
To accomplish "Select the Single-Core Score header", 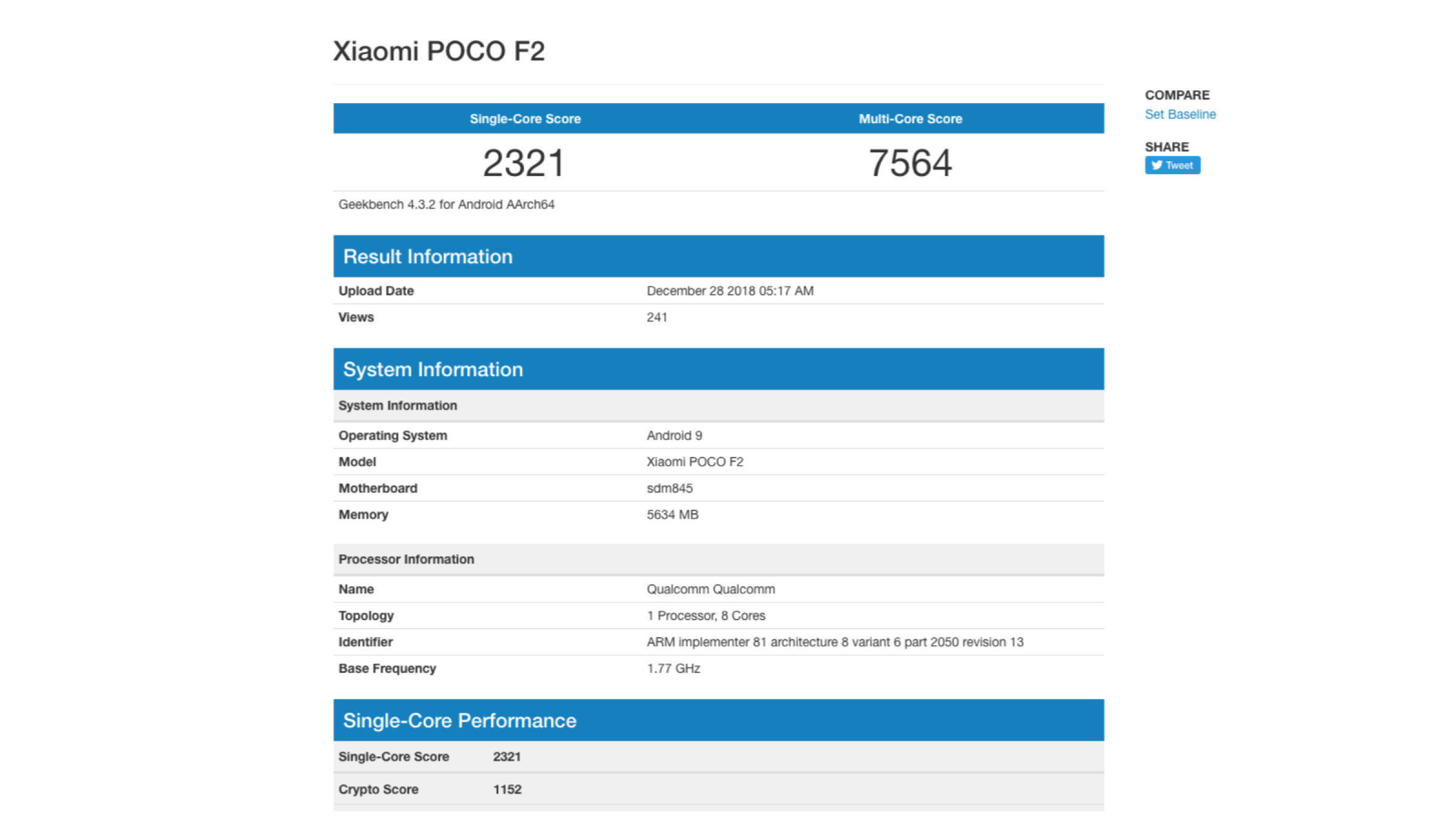I will pyautogui.click(x=525, y=119).
